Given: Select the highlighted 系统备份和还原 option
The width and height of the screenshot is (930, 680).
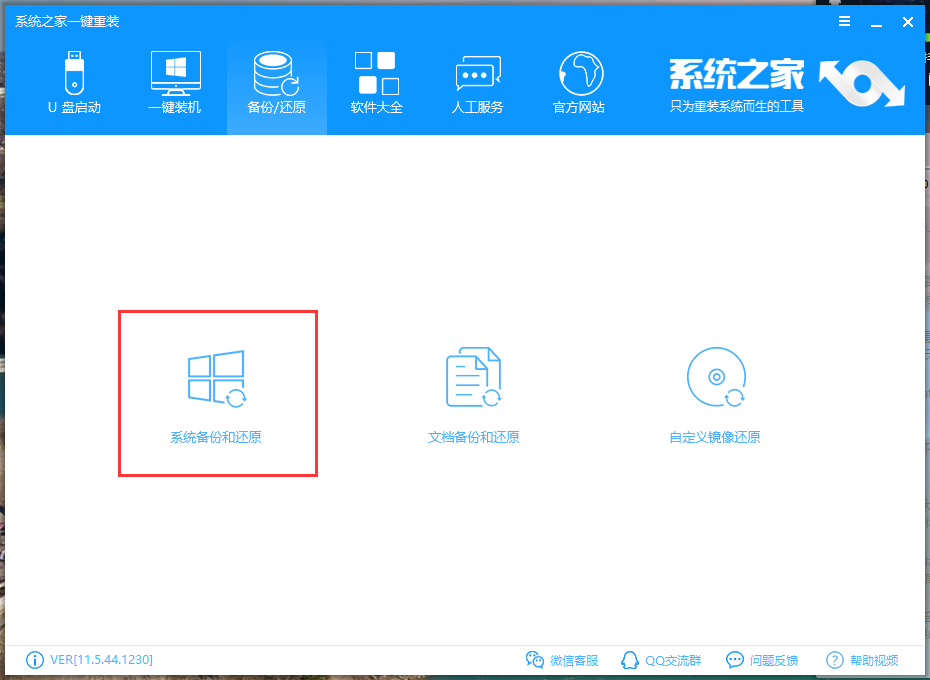Looking at the screenshot, I should (x=217, y=393).
